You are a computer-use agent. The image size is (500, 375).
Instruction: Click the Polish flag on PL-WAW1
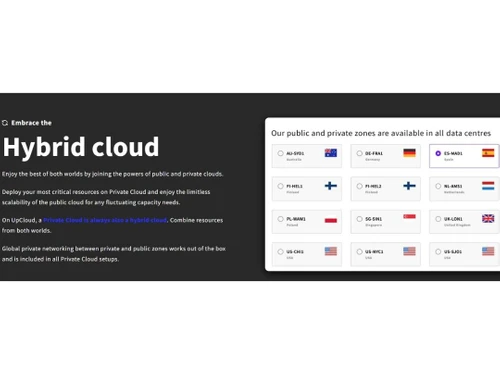[x=331, y=220]
